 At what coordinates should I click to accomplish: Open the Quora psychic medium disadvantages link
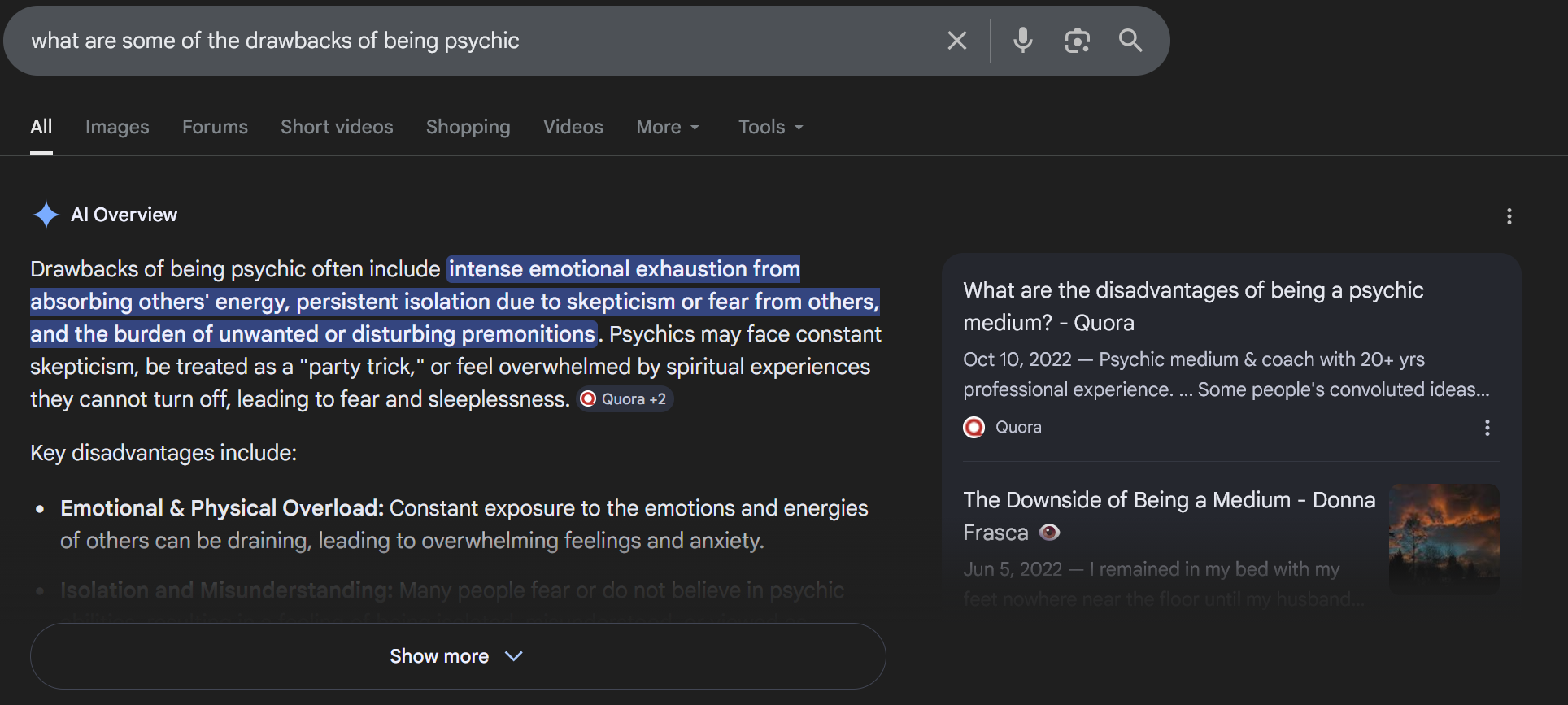point(1192,307)
